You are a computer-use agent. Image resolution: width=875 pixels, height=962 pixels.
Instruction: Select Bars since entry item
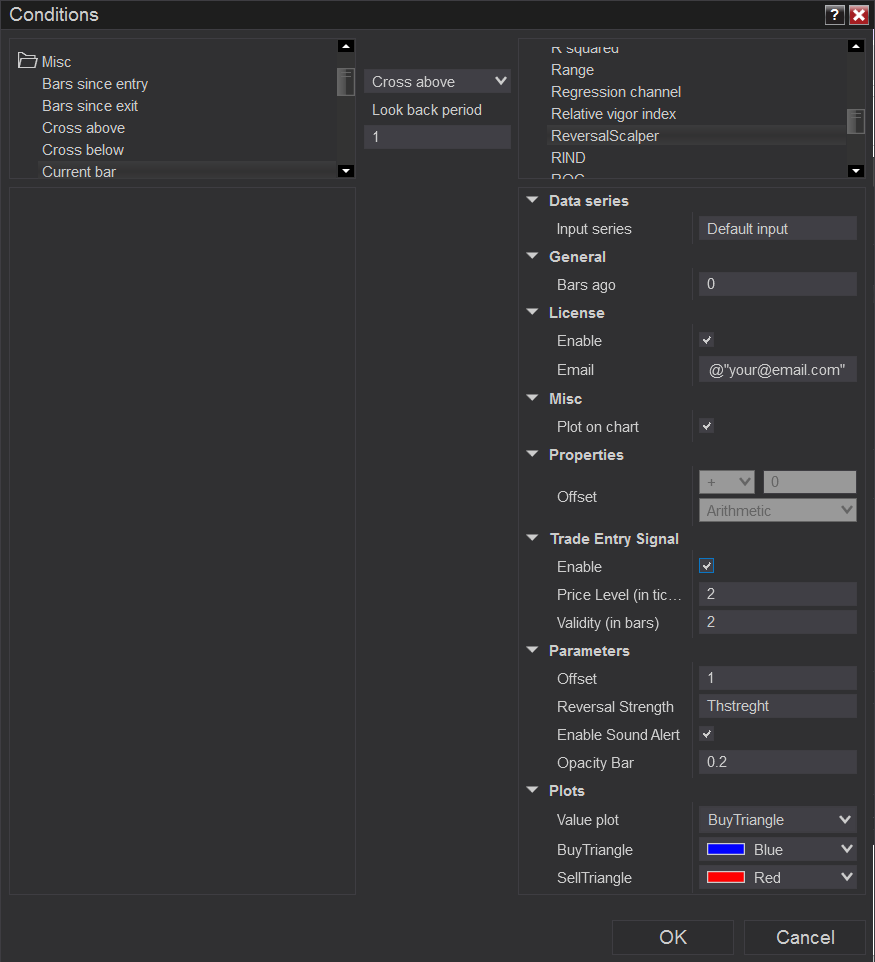(95, 84)
